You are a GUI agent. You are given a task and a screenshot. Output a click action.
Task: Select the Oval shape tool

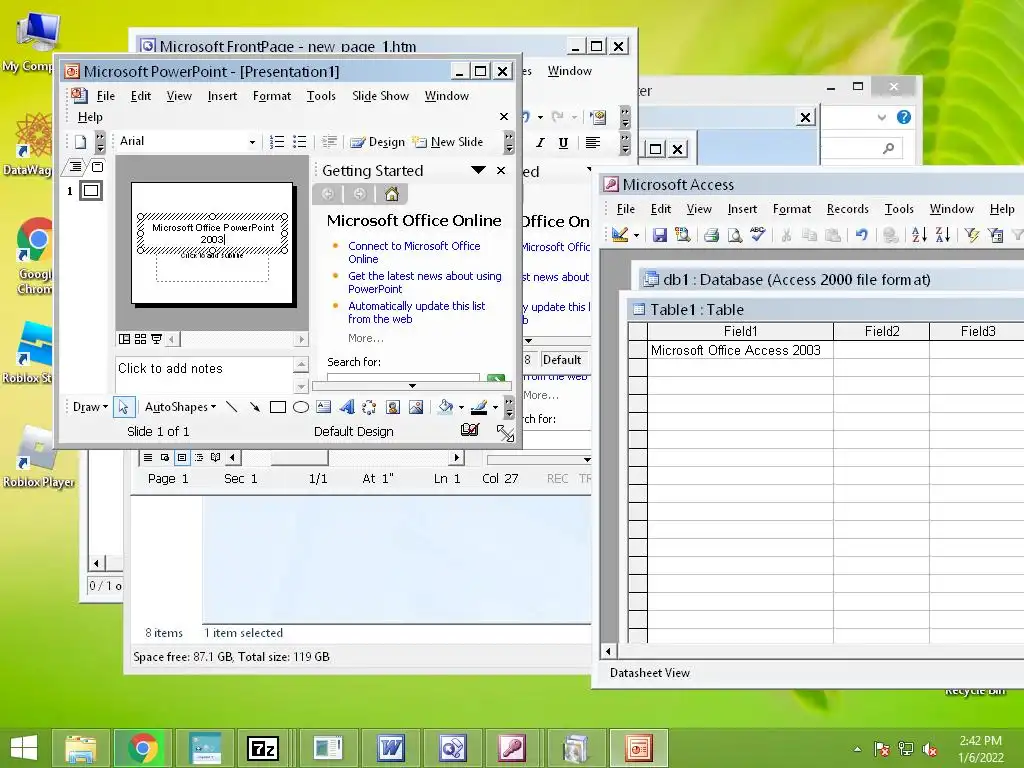[x=300, y=407]
